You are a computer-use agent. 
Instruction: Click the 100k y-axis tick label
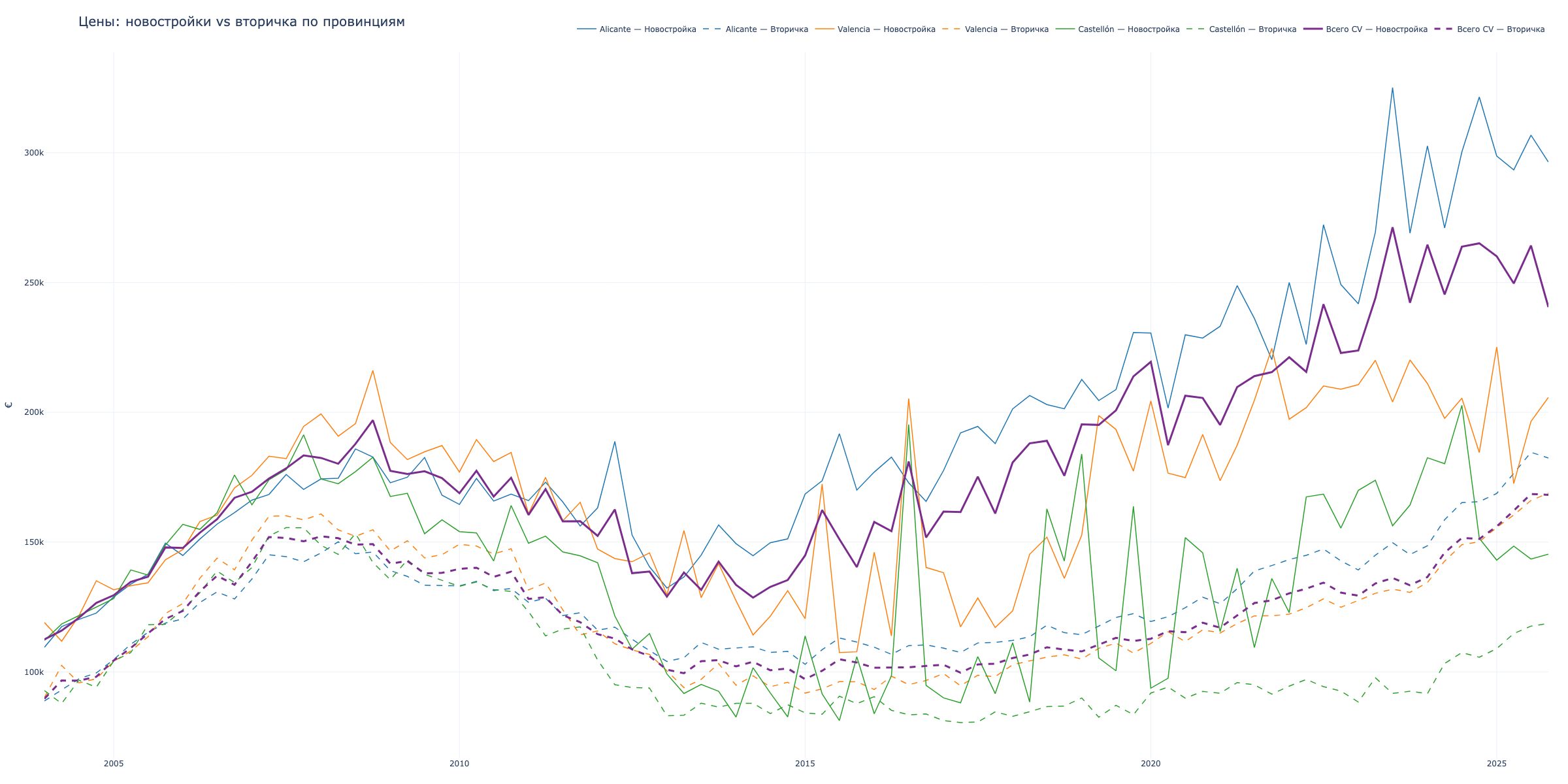[x=34, y=672]
